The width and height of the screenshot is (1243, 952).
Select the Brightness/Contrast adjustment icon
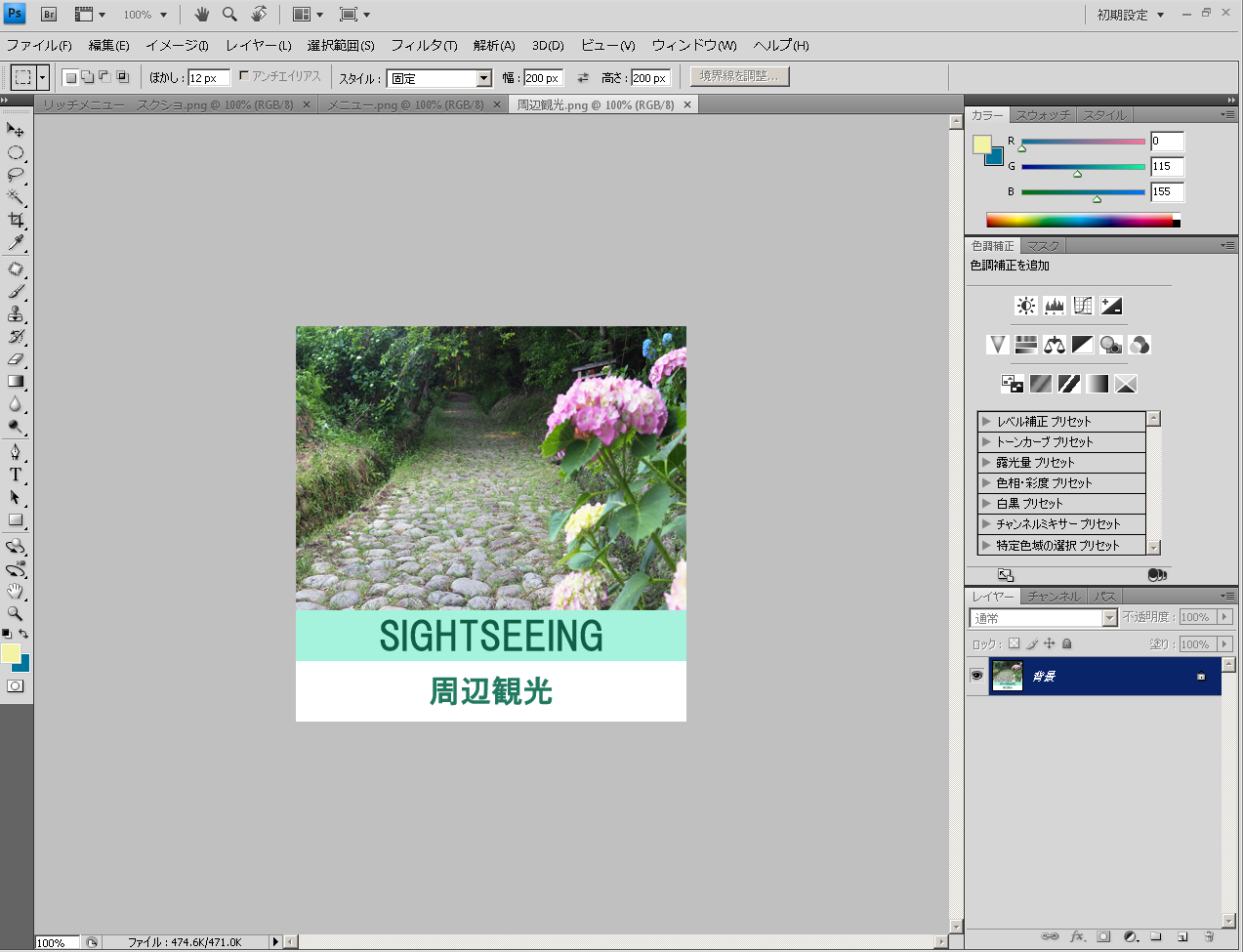click(x=1024, y=305)
